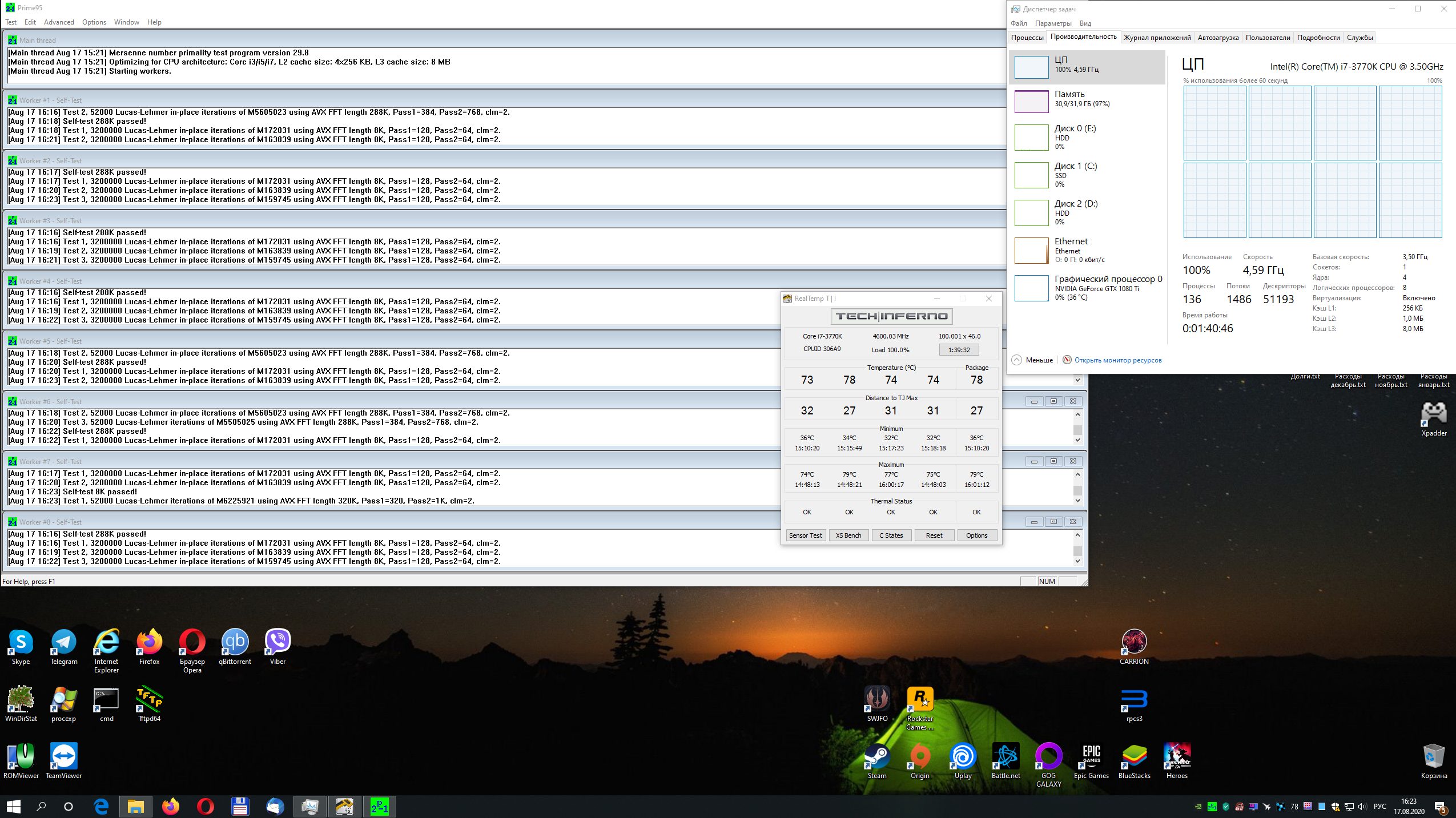Viewport: 1456px width, 818px height.
Task: Collapse Task Manager with the Меньше chevron
Action: (x=1017, y=360)
